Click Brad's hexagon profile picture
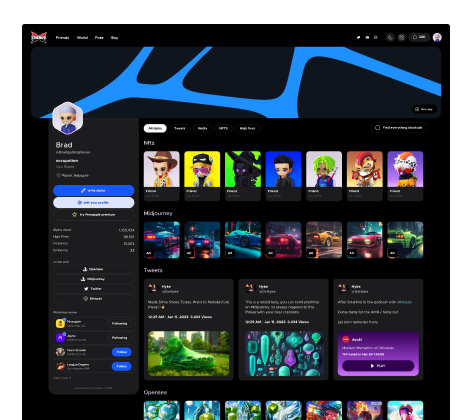 coord(68,118)
